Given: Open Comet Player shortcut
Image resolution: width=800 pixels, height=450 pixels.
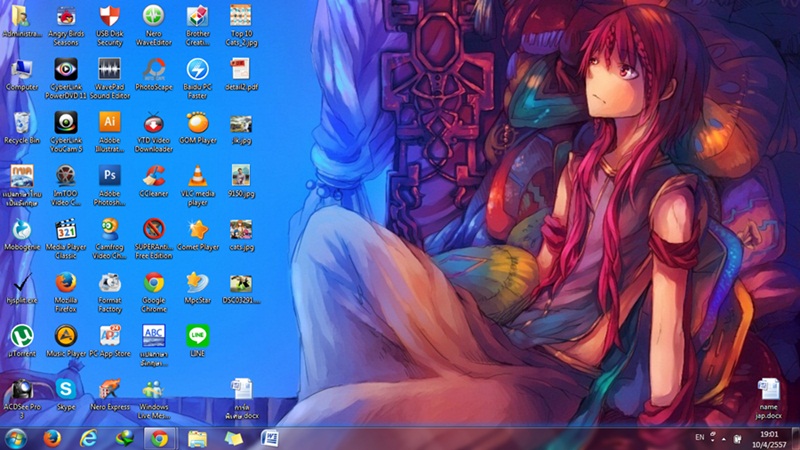Looking at the screenshot, I should 197,235.
